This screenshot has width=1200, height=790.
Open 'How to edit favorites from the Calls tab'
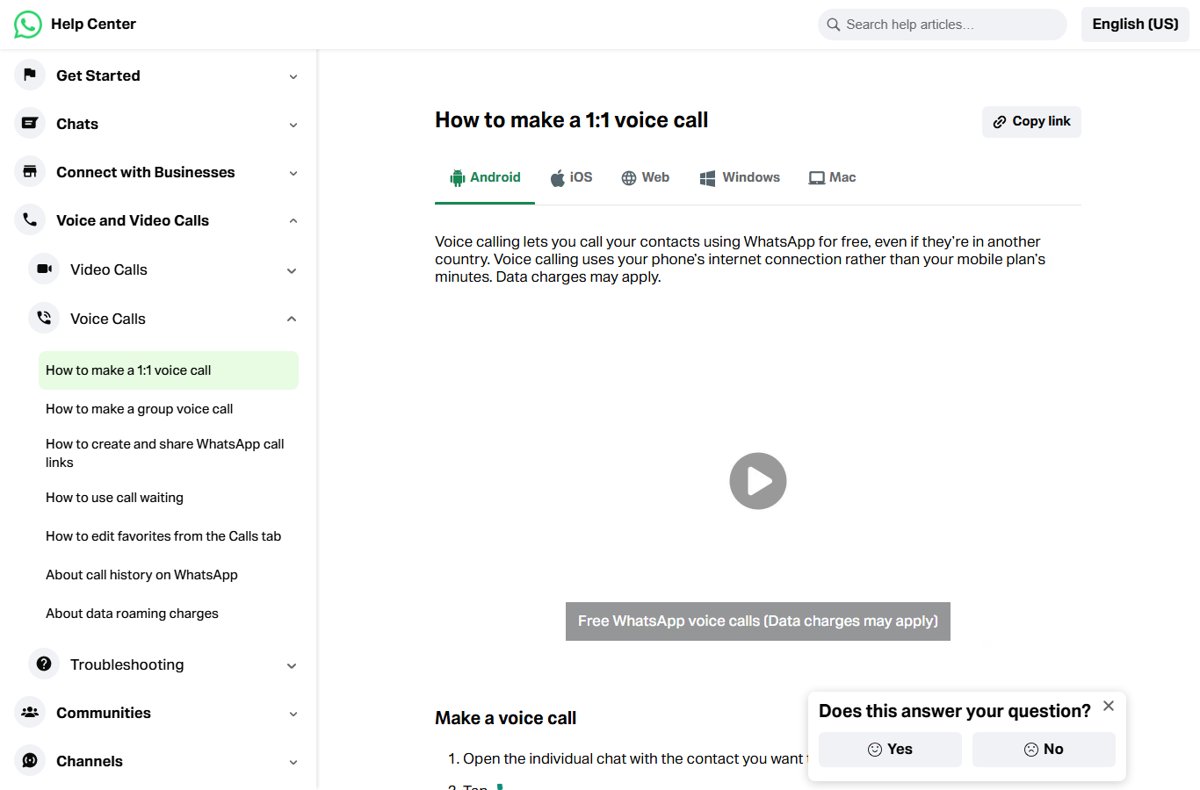[163, 537]
